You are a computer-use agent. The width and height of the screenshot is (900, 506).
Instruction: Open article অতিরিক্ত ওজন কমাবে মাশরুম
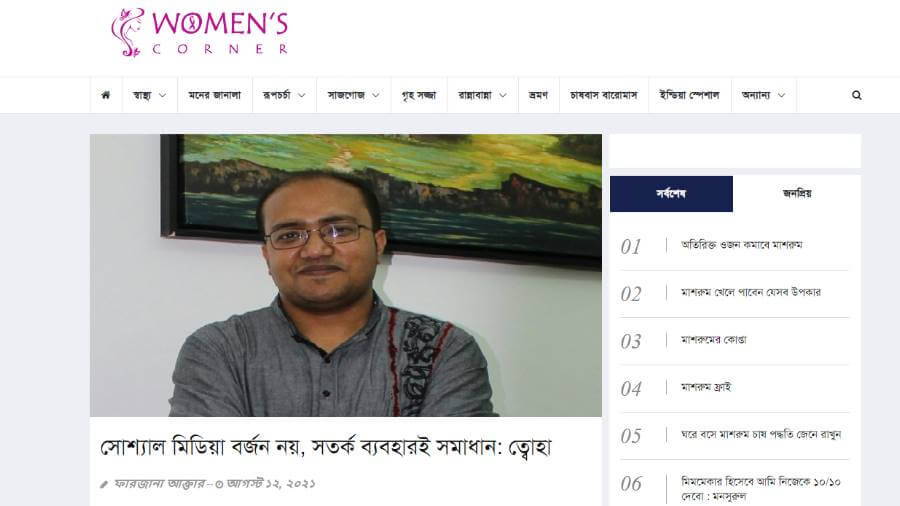pos(742,245)
